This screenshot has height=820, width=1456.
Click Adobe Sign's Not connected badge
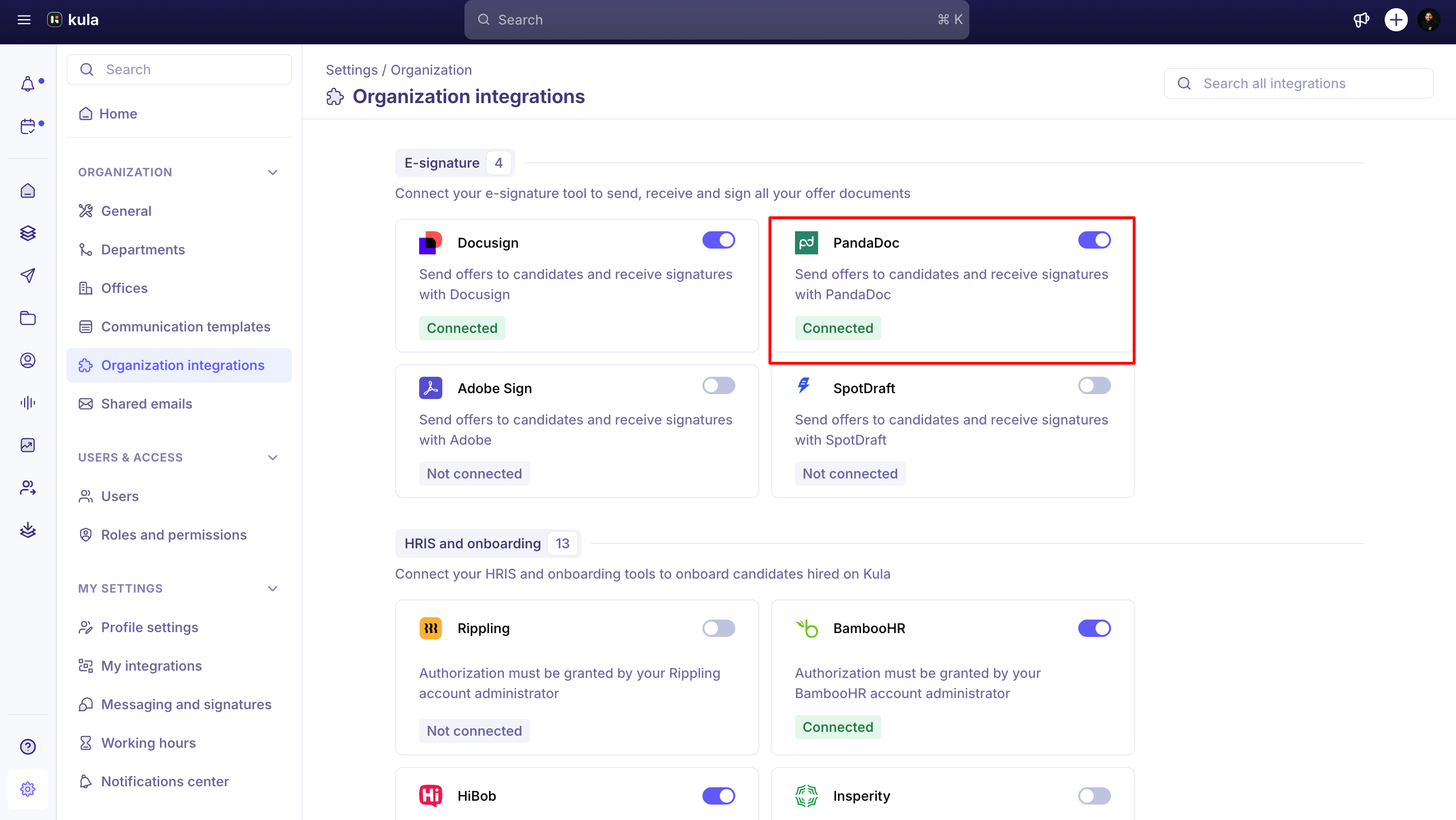(x=474, y=474)
